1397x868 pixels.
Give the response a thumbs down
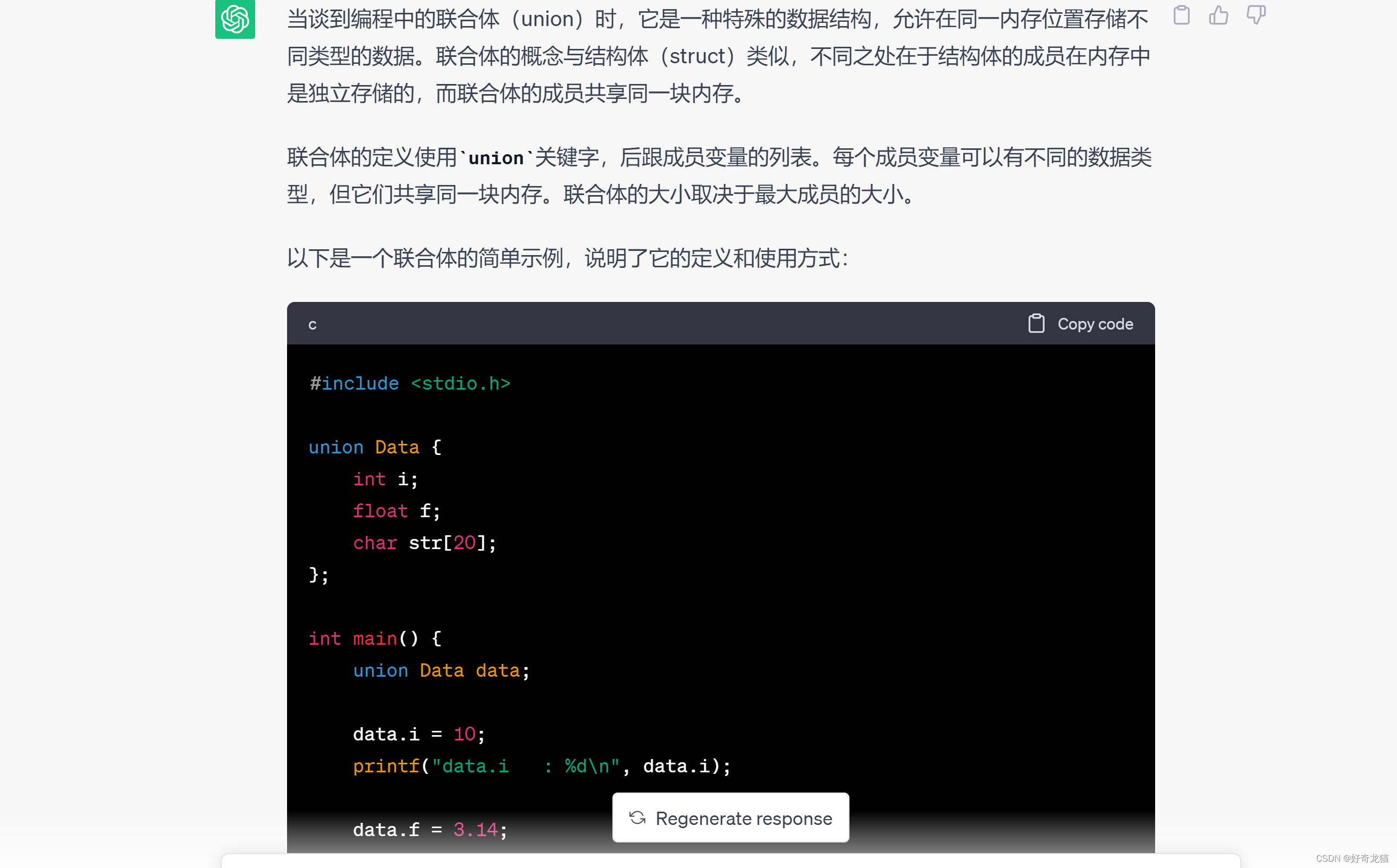(1256, 15)
